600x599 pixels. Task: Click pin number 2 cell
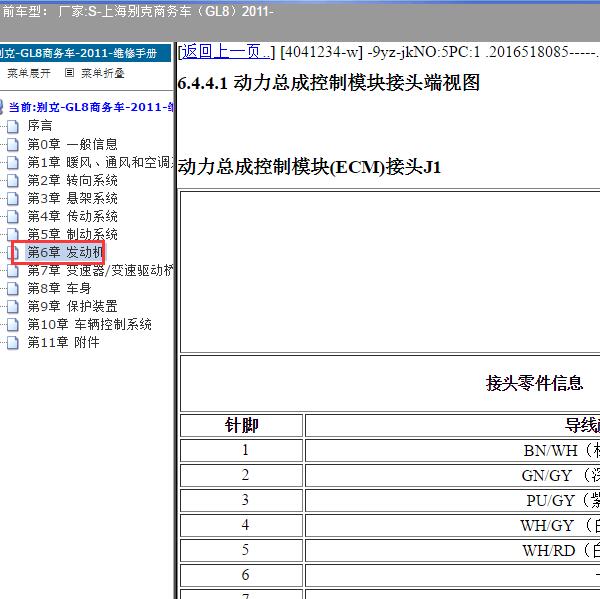coord(241,475)
